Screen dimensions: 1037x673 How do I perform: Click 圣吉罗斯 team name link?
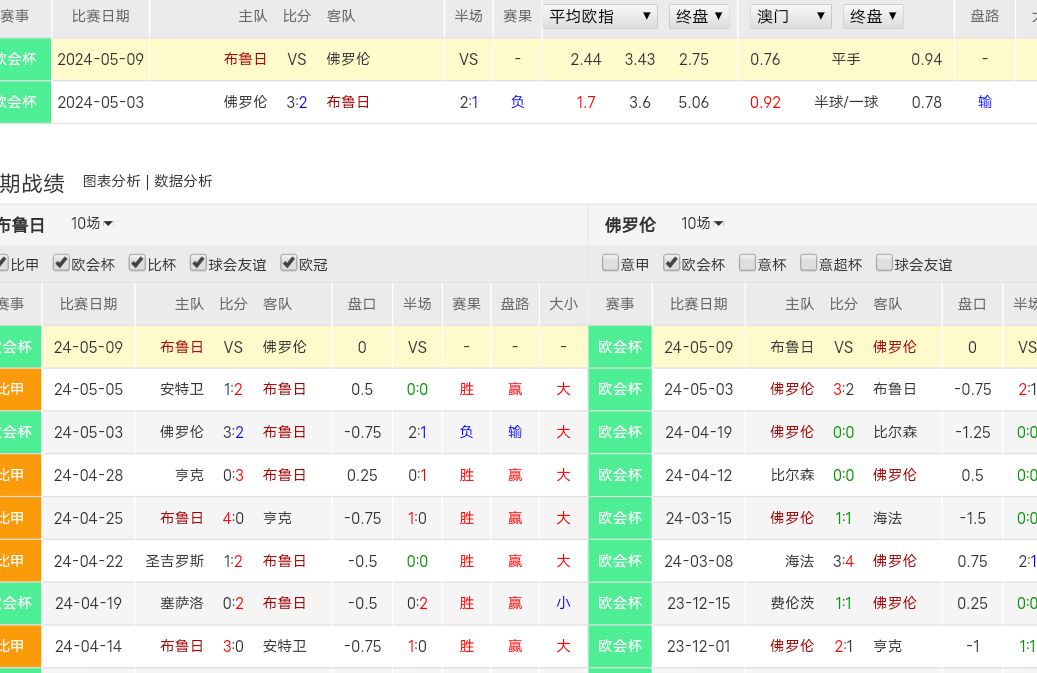coord(175,561)
